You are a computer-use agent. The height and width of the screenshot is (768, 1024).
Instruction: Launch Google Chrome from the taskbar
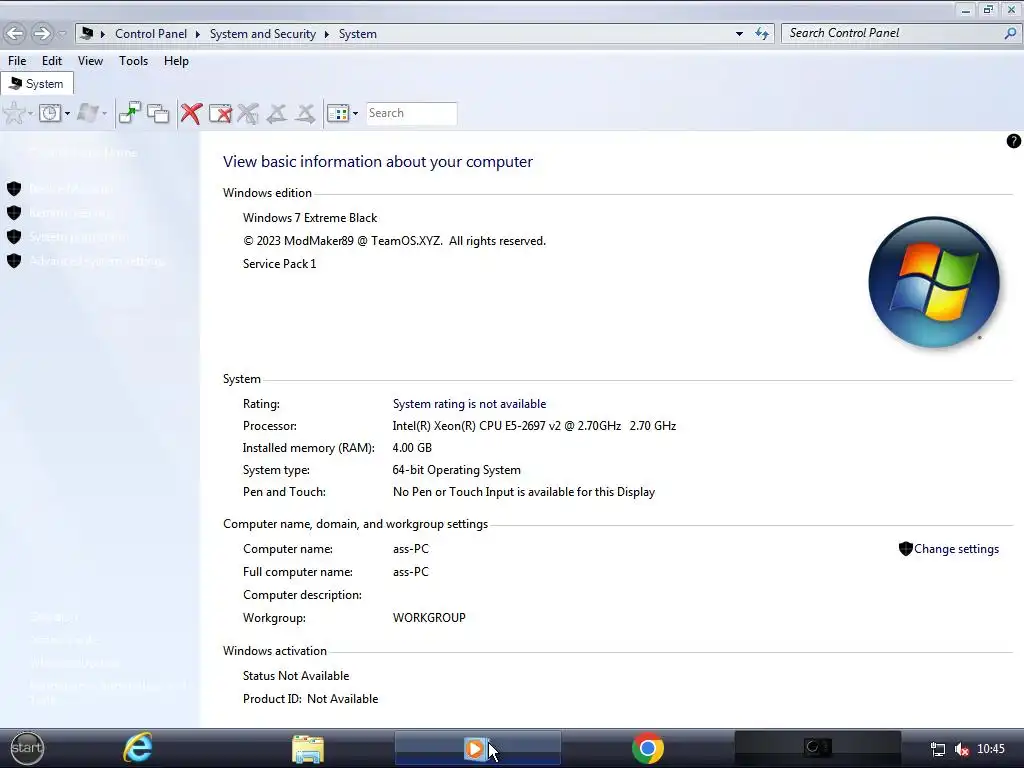647,748
